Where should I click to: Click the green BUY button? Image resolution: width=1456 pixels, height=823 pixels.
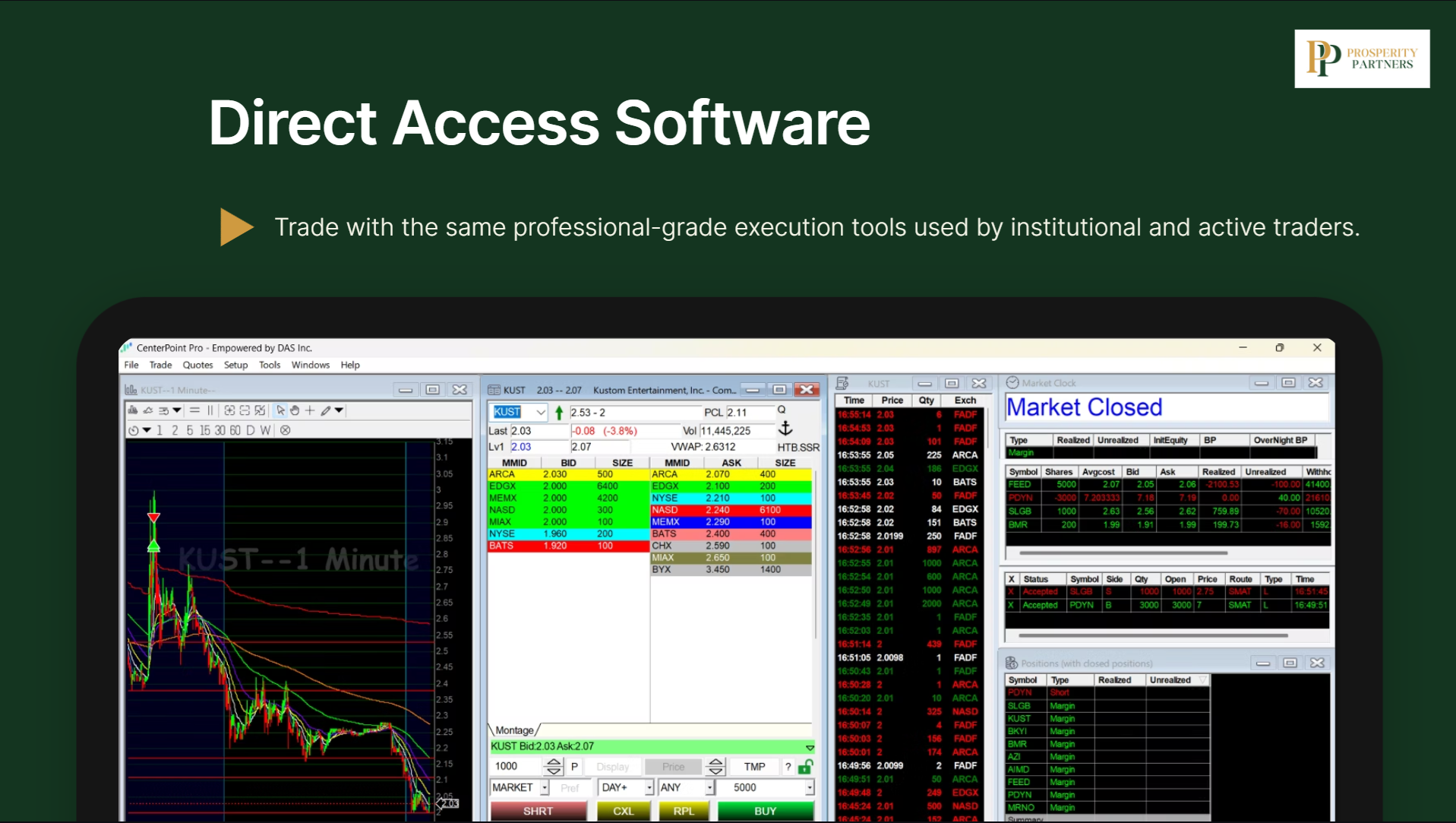pos(765,811)
